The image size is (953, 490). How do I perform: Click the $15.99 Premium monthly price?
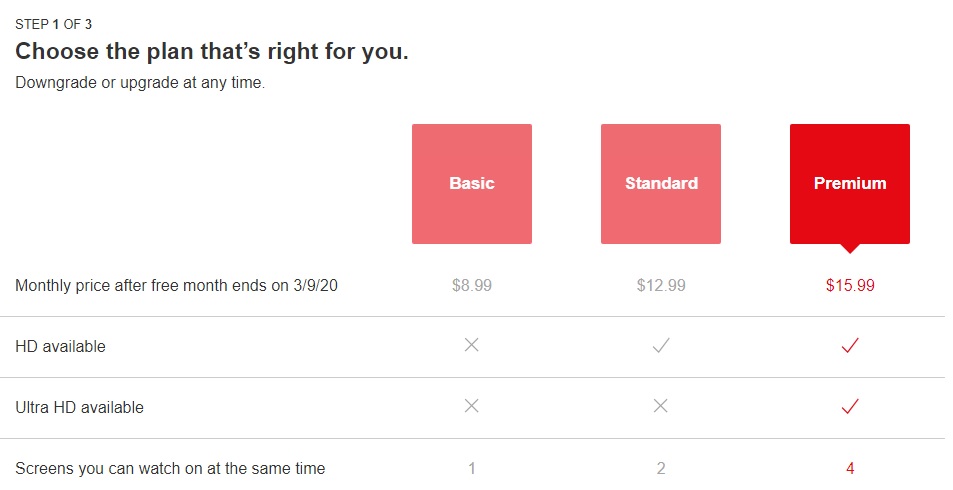[x=850, y=285]
